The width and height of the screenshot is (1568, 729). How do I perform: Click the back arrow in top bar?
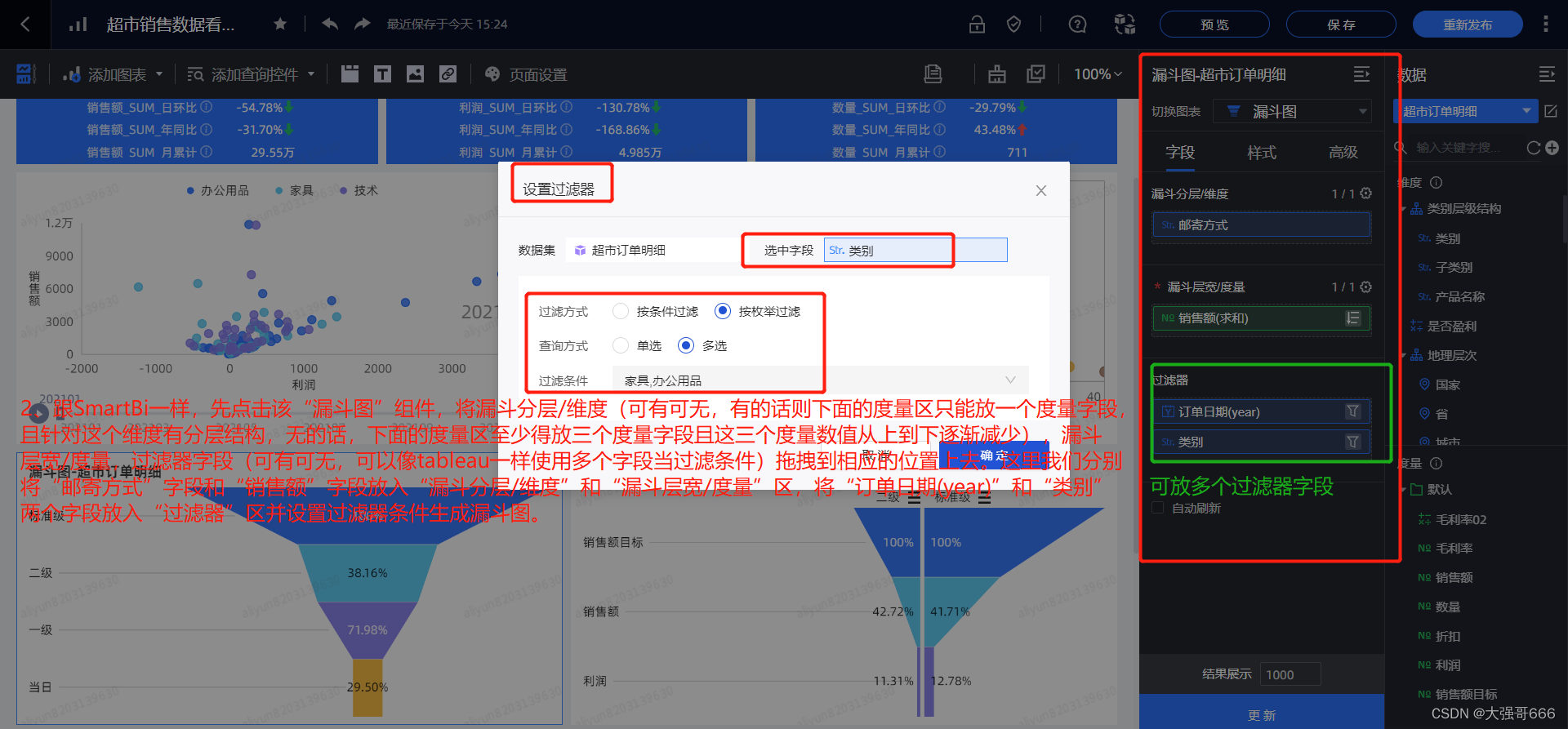pos(25,24)
